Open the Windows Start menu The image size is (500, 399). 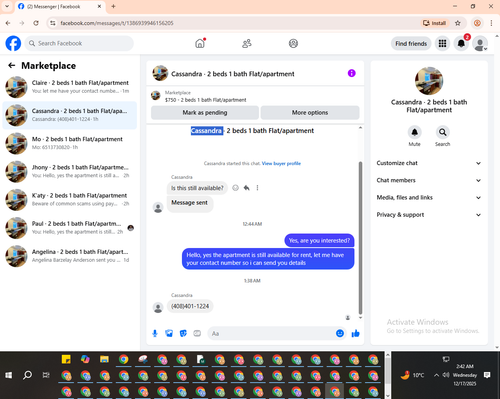click(9, 375)
